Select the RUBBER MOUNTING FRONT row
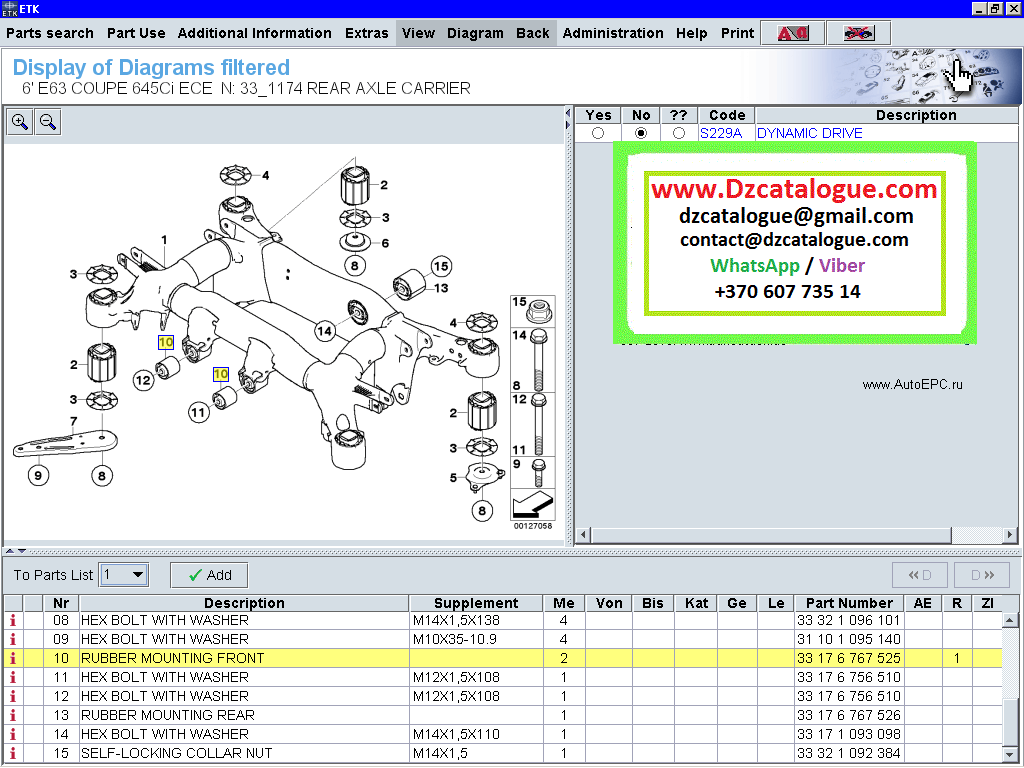 point(503,658)
